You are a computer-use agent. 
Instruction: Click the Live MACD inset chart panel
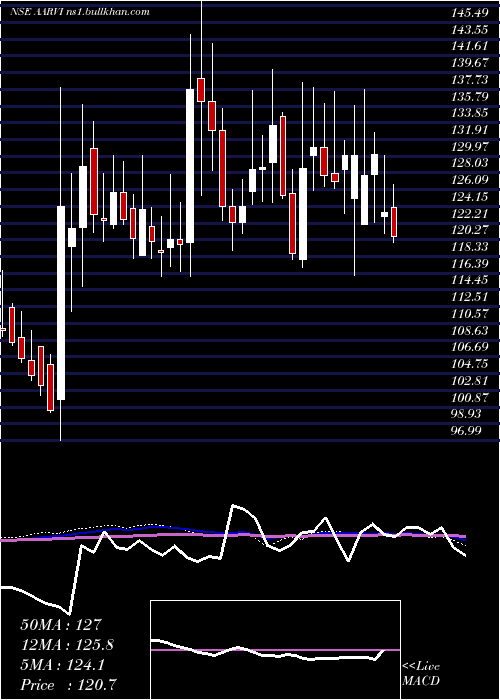pos(275,650)
